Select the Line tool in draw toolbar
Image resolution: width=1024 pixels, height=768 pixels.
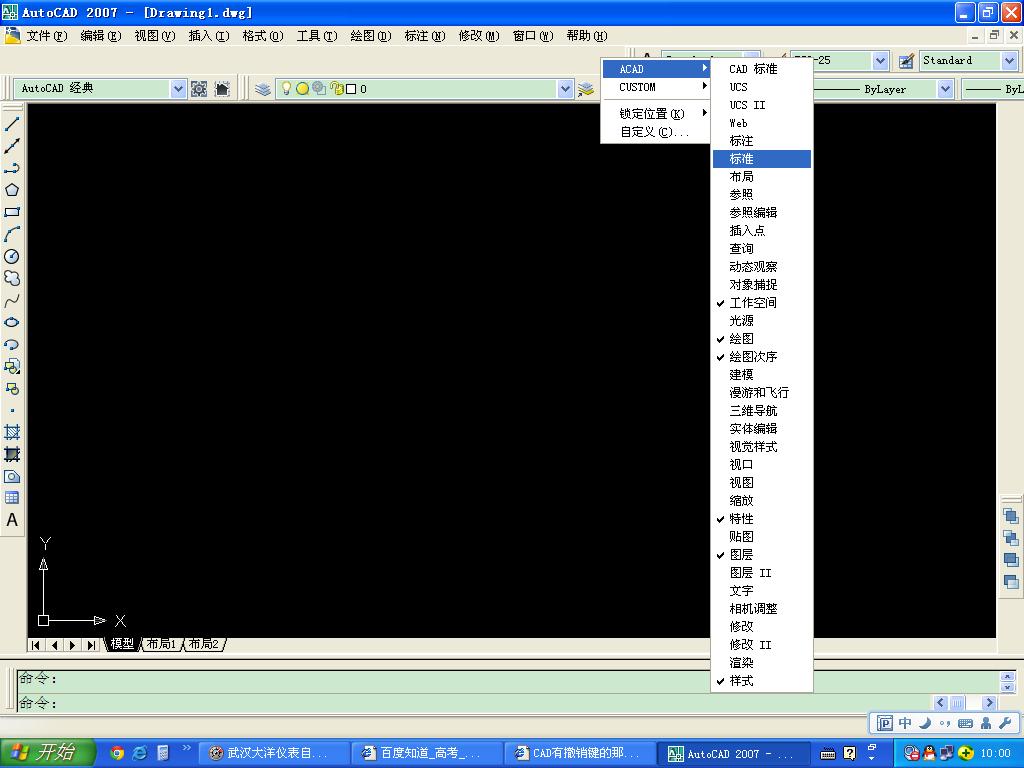12,123
